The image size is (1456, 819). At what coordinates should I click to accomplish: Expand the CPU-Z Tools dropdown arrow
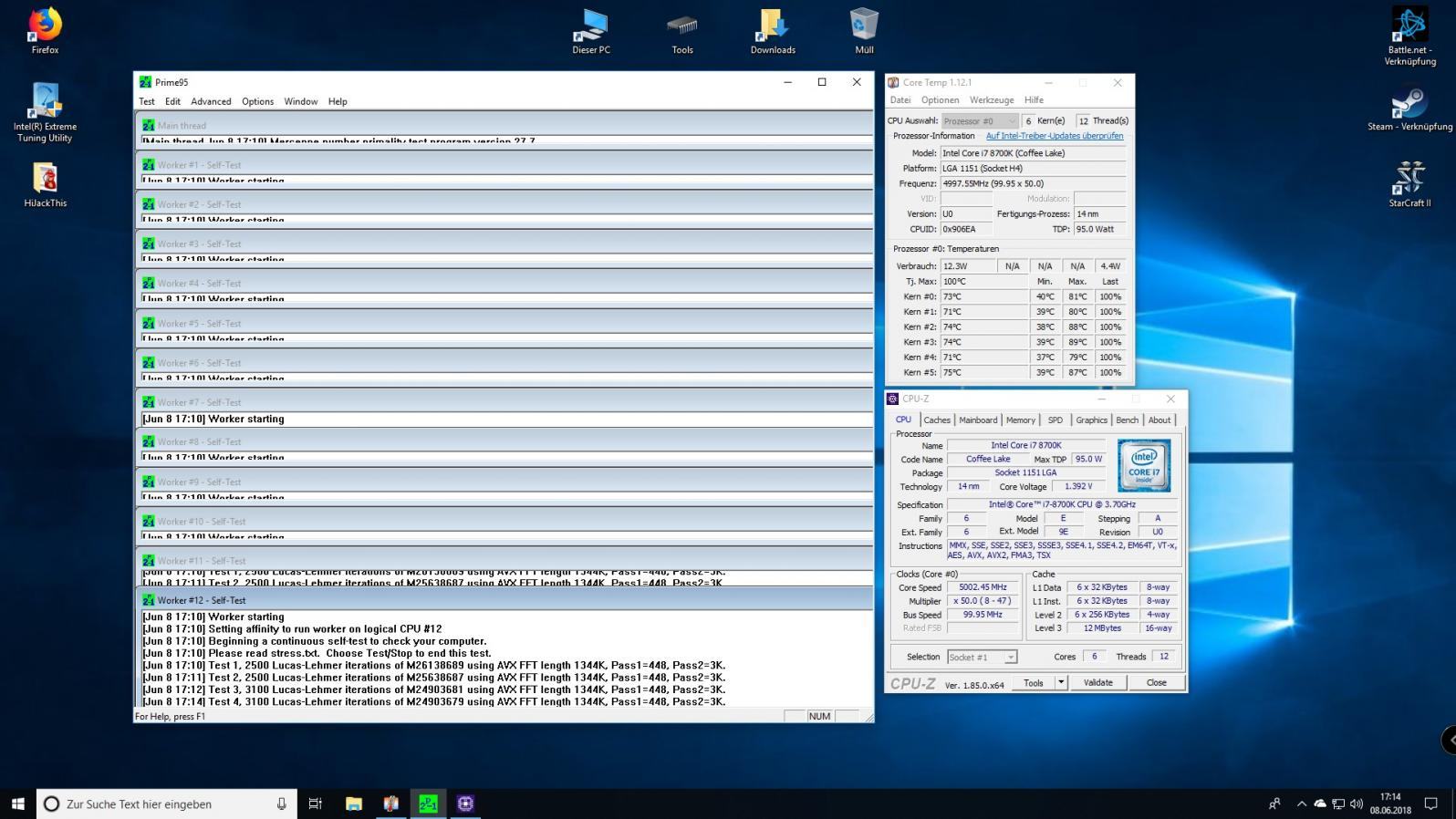click(x=1061, y=682)
